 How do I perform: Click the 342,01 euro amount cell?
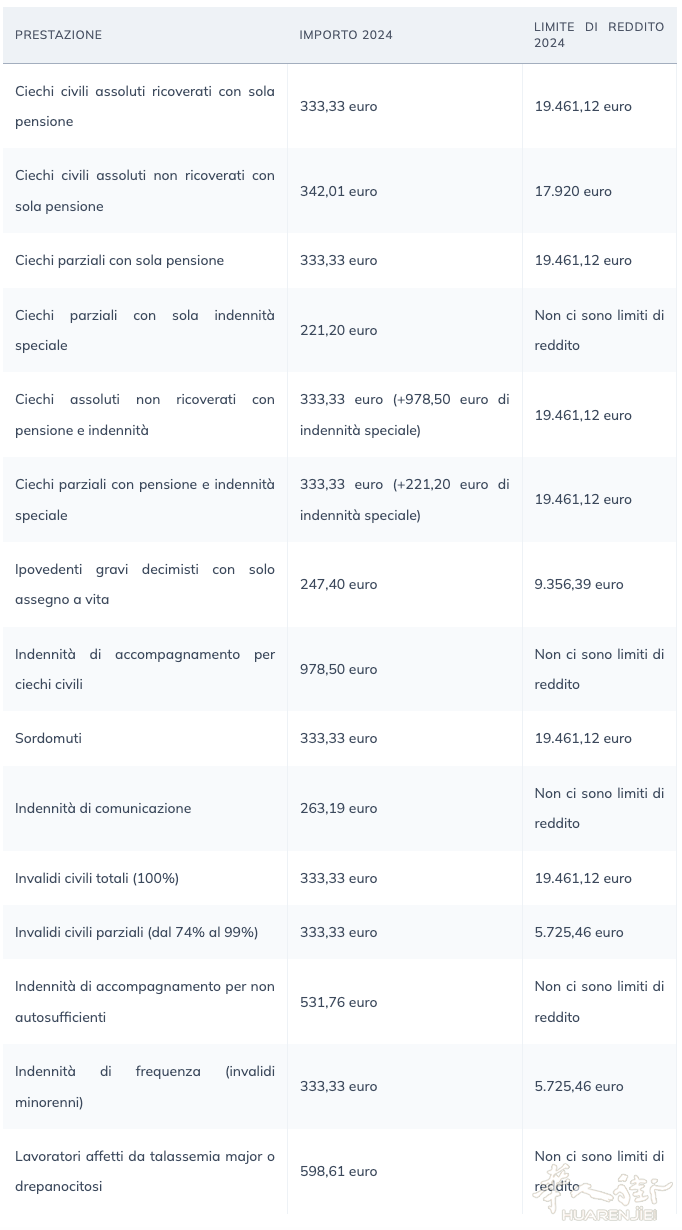338,191
